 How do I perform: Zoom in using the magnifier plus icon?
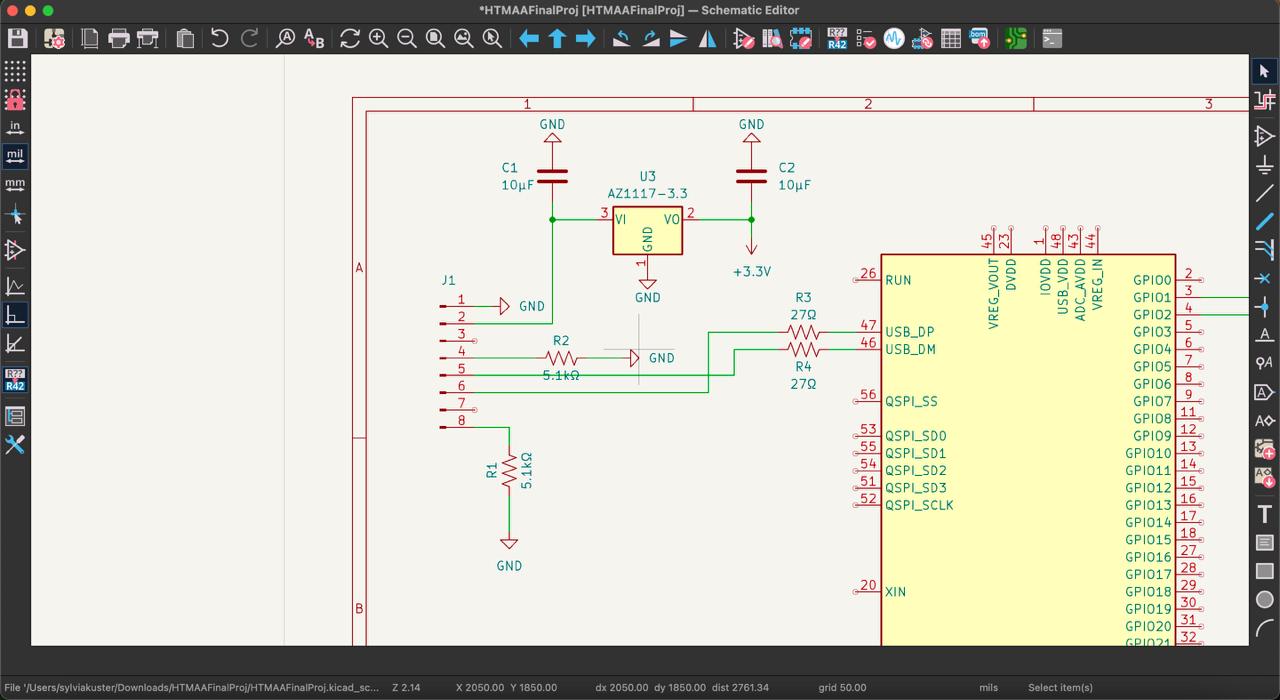pos(378,39)
